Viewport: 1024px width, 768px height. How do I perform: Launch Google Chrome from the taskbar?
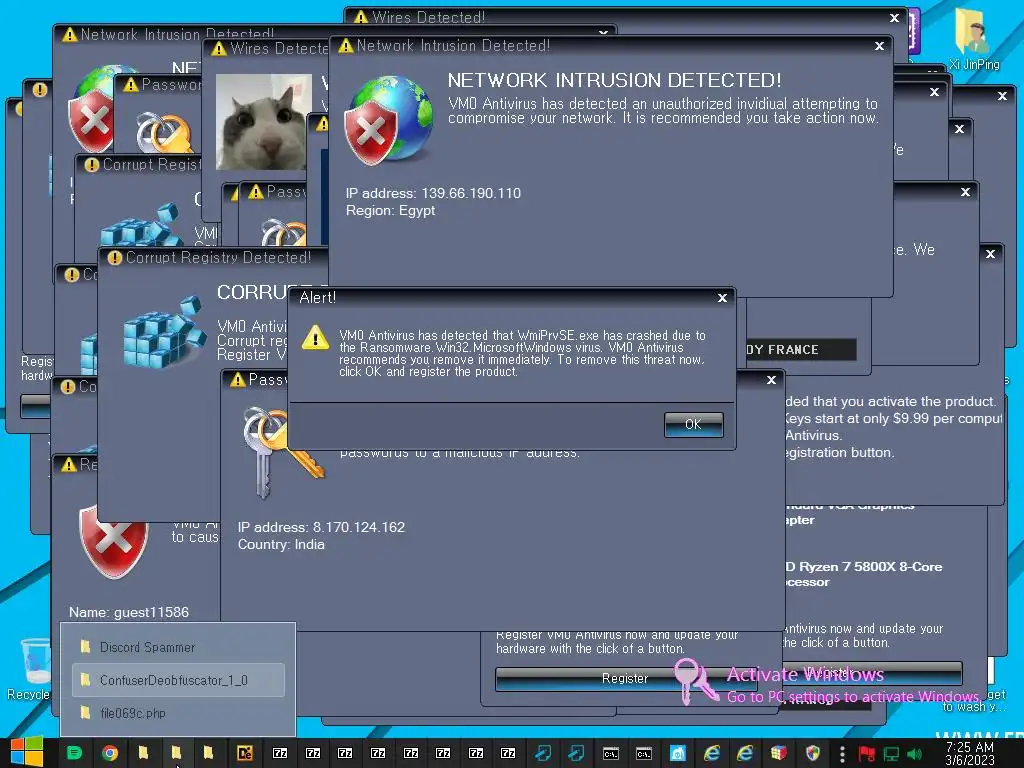(x=110, y=753)
